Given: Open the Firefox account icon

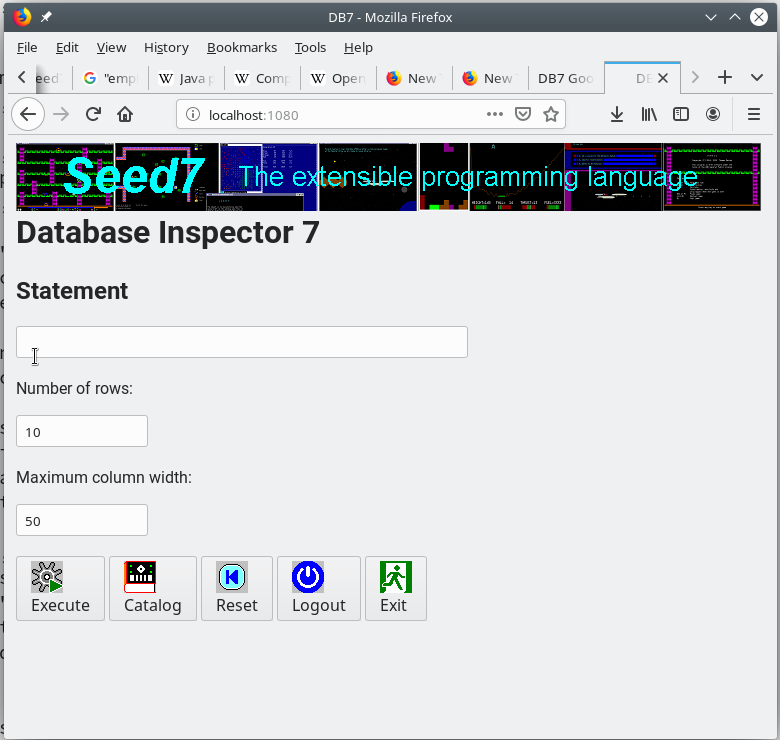Looking at the screenshot, I should [x=713, y=114].
